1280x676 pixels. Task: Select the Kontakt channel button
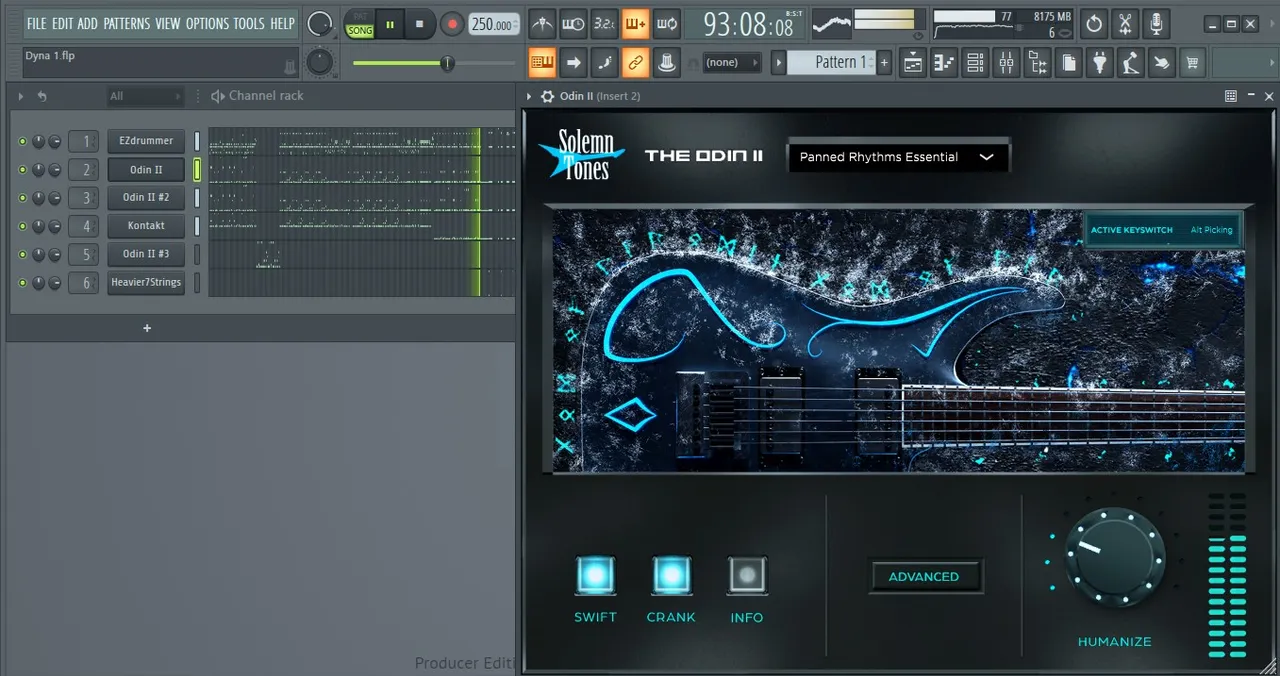(x=146, y=226)
